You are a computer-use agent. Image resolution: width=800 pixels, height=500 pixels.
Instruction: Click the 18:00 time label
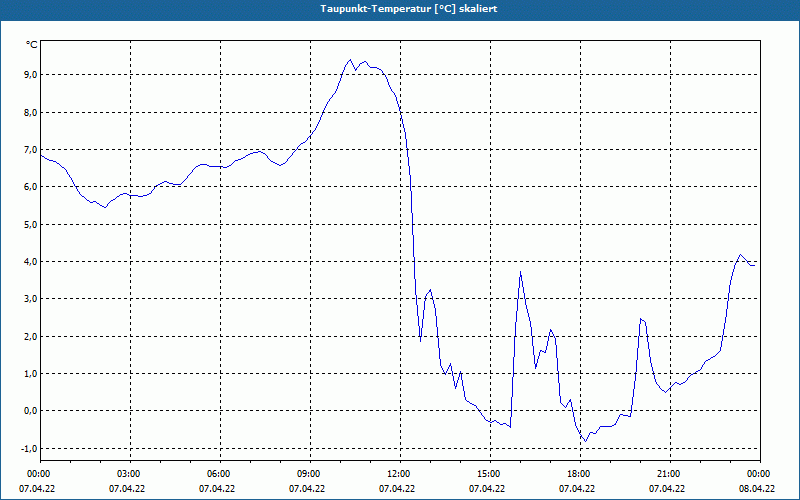580,474
